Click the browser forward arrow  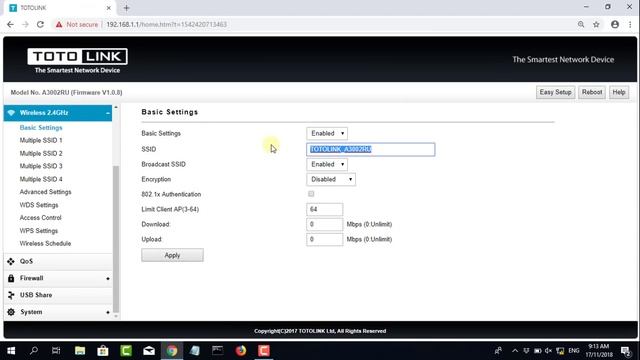coord(25,24)
